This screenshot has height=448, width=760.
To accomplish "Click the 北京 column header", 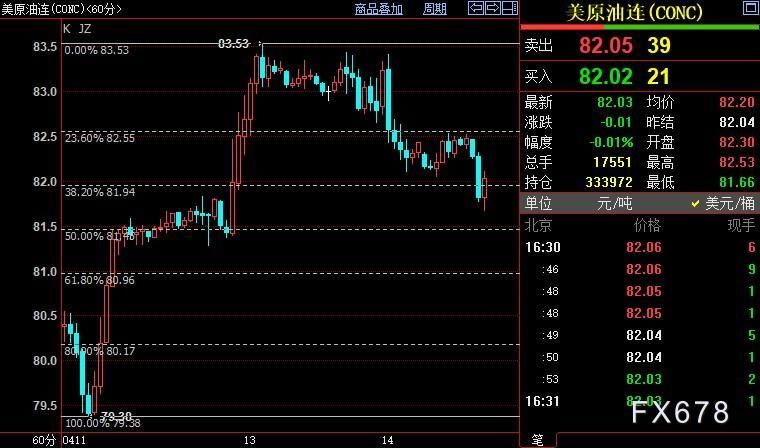I will pos(538,225).
